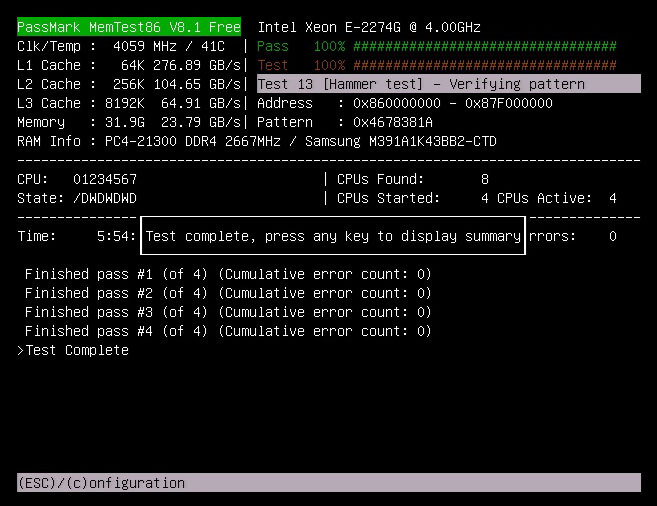Select the L3 Cache 8192K 64.91 GB/s row
Image resolution: width=657 pixels, height=506 pixels.
129,103
